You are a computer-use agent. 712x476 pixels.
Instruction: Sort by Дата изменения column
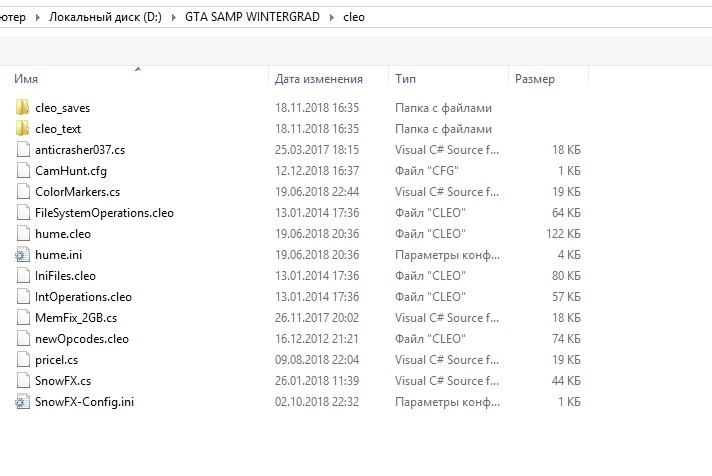pyautogui.click(x=318, y=79)
